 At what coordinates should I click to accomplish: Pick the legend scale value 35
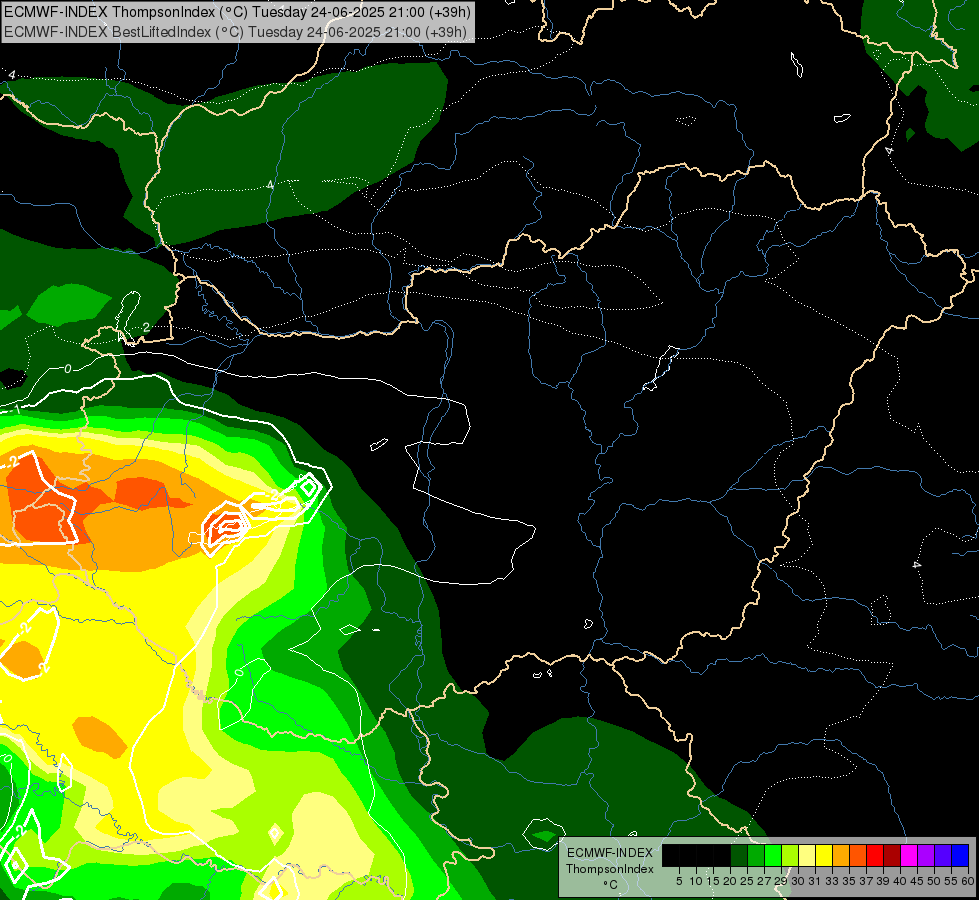click(849, 881)
